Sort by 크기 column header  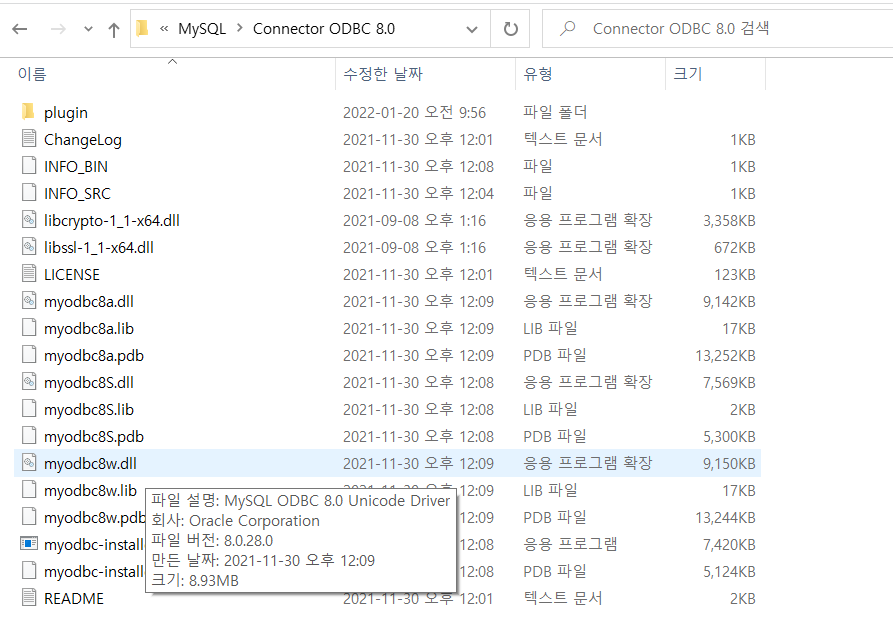pyautogui.click(x=687, y=74)
